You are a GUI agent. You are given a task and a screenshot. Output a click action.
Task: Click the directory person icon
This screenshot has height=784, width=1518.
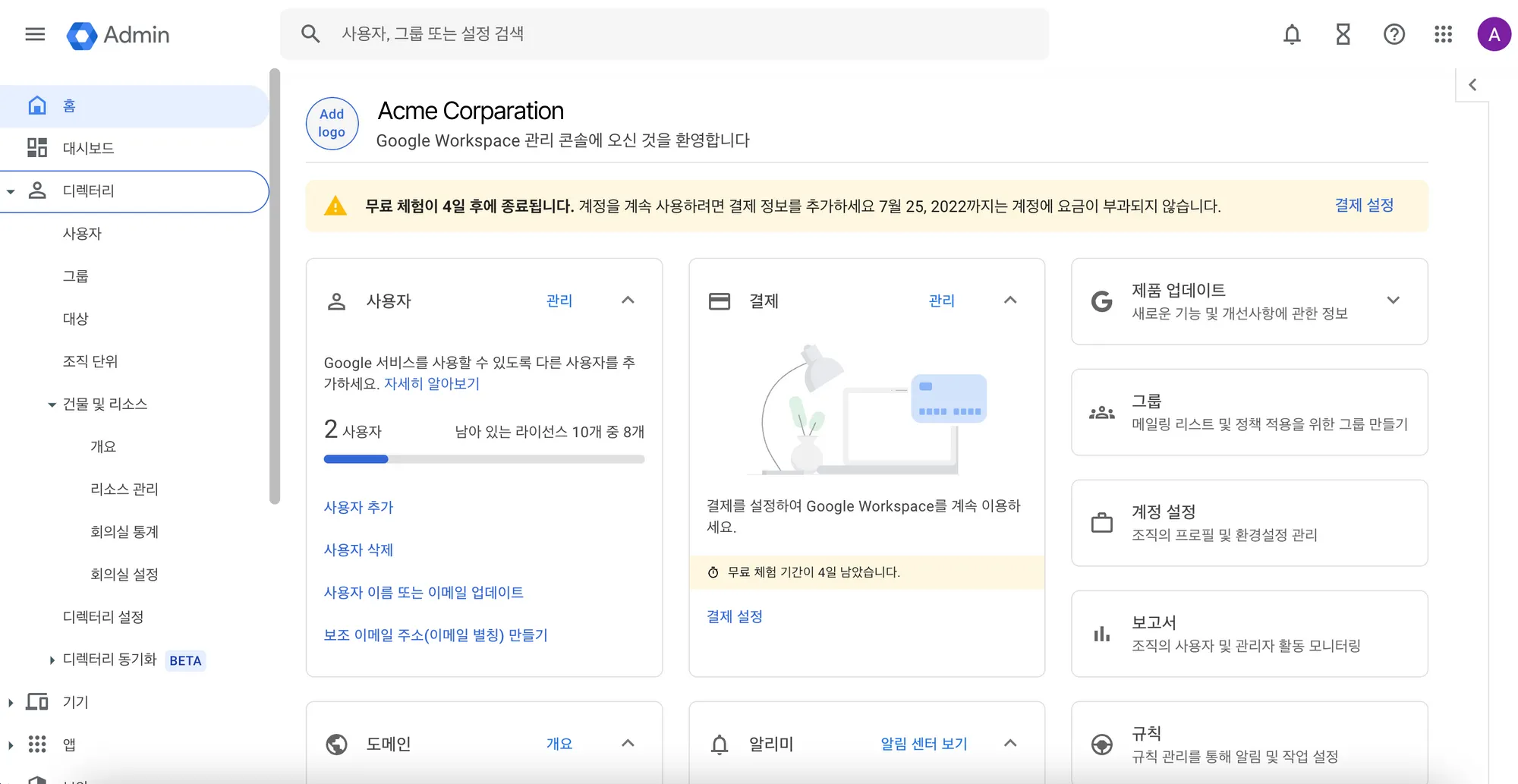click(37, 190)
